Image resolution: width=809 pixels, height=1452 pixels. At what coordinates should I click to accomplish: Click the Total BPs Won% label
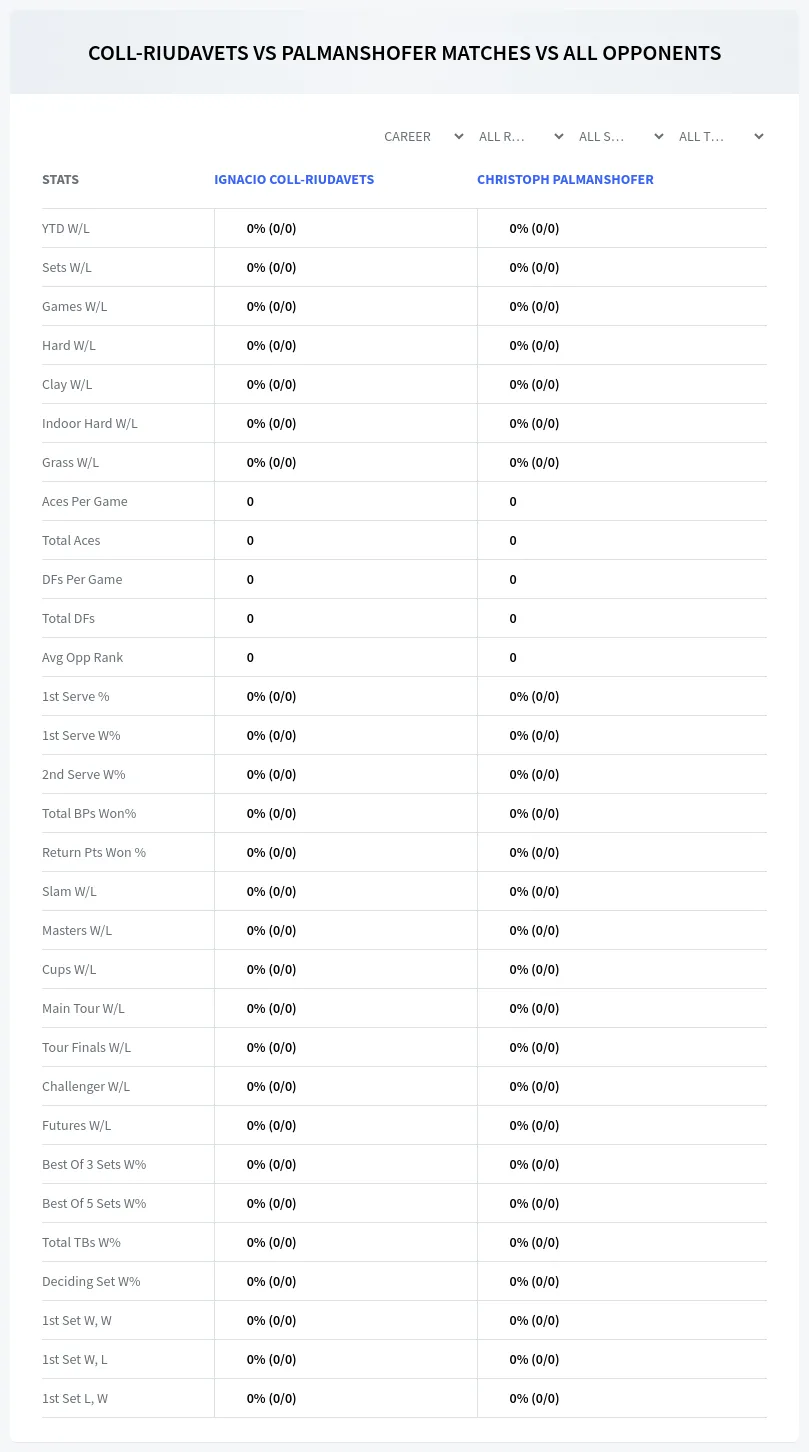[x=89, y=813]
